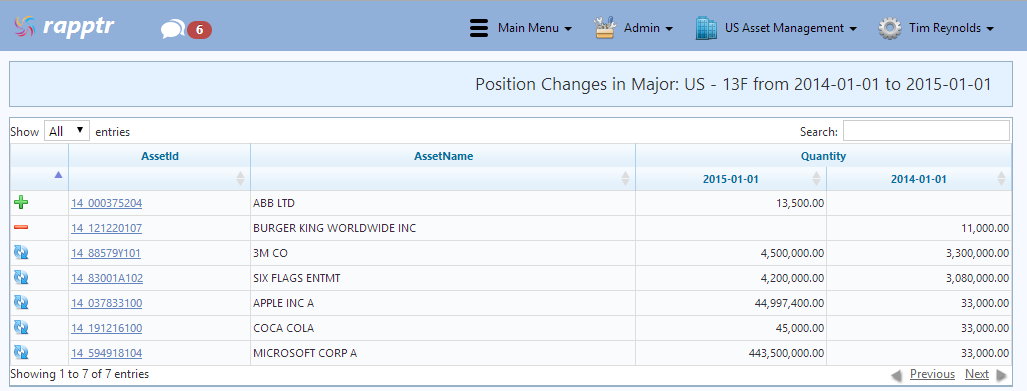Open asset link 14_83001A102

coord(107,278)
